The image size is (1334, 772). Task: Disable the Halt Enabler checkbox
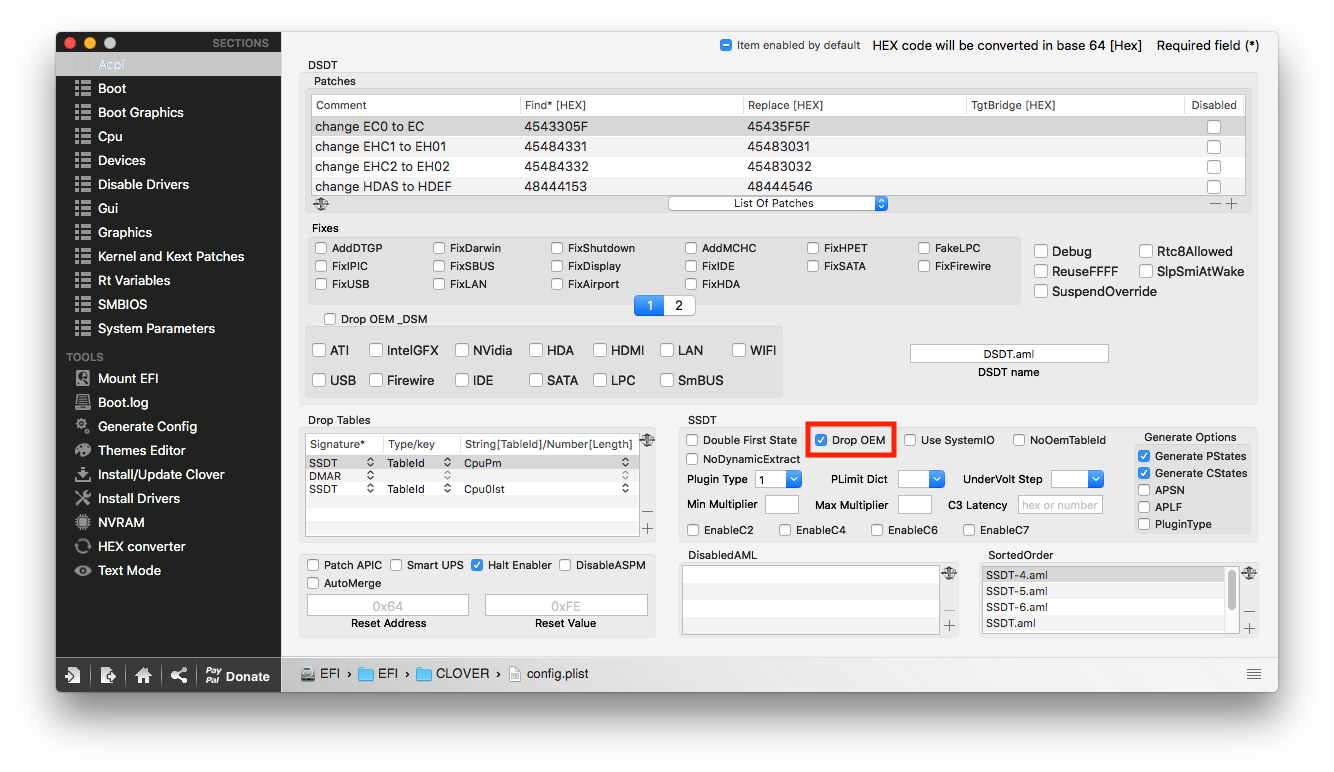click(x=478, y=565)
